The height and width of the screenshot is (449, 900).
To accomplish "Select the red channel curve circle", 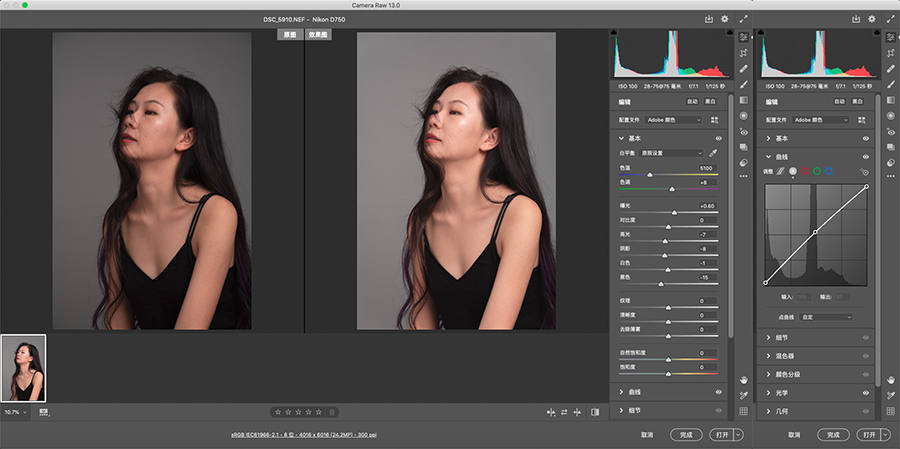I will [805, 172].
